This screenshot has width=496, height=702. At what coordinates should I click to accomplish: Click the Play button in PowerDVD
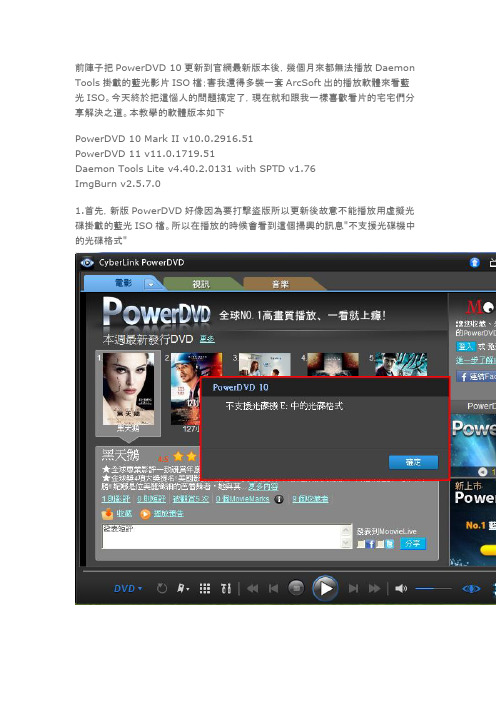(x=325, y=588)
